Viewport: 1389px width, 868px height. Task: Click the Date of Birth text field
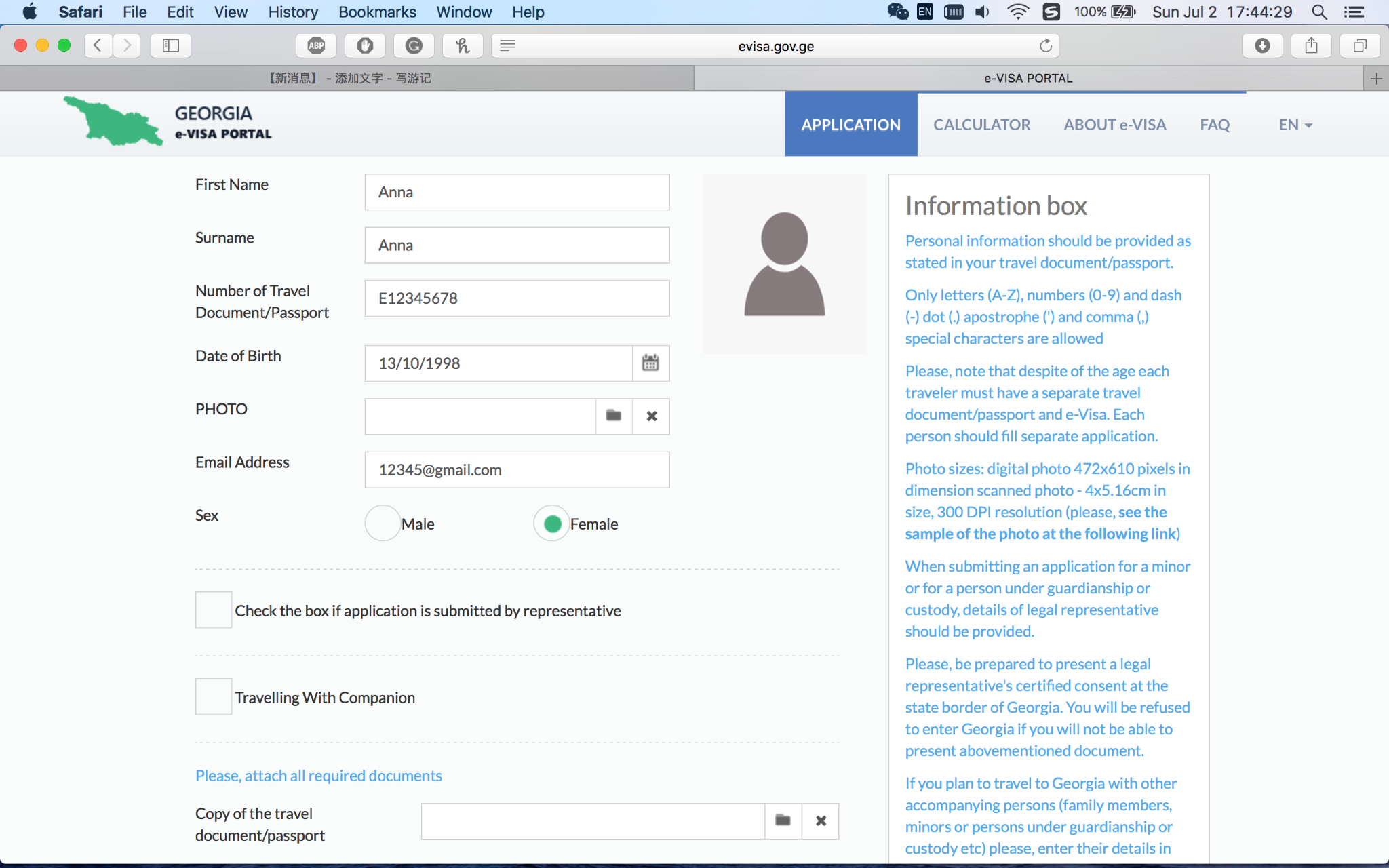point(498,363)
